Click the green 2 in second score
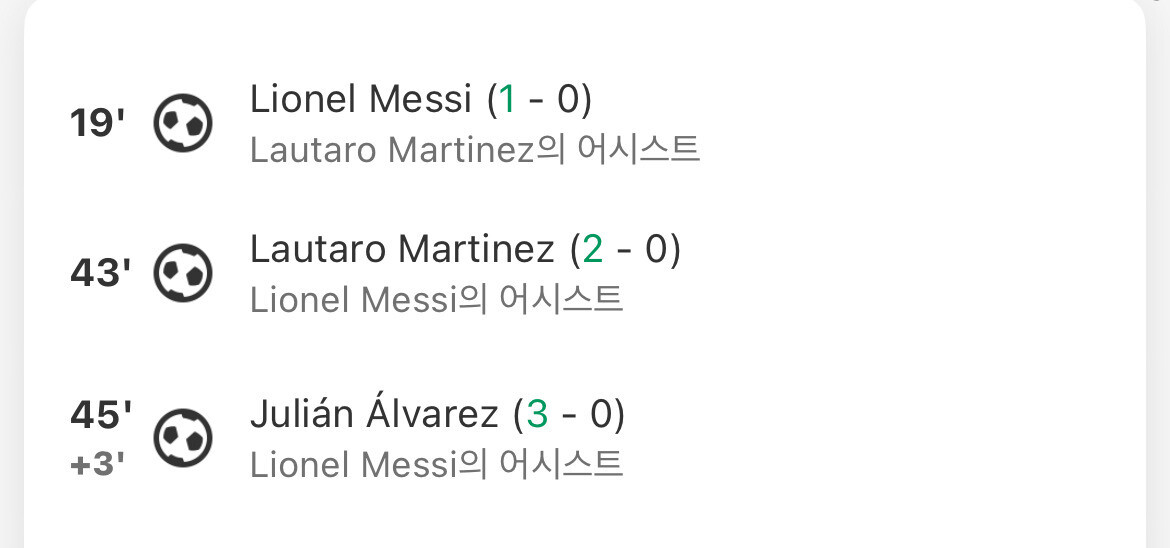This screenshot has height=548, width=1170. pos(592,249)
